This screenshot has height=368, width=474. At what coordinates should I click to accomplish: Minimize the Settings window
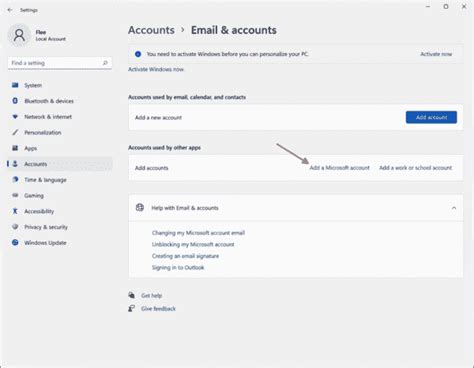(428, 6)
